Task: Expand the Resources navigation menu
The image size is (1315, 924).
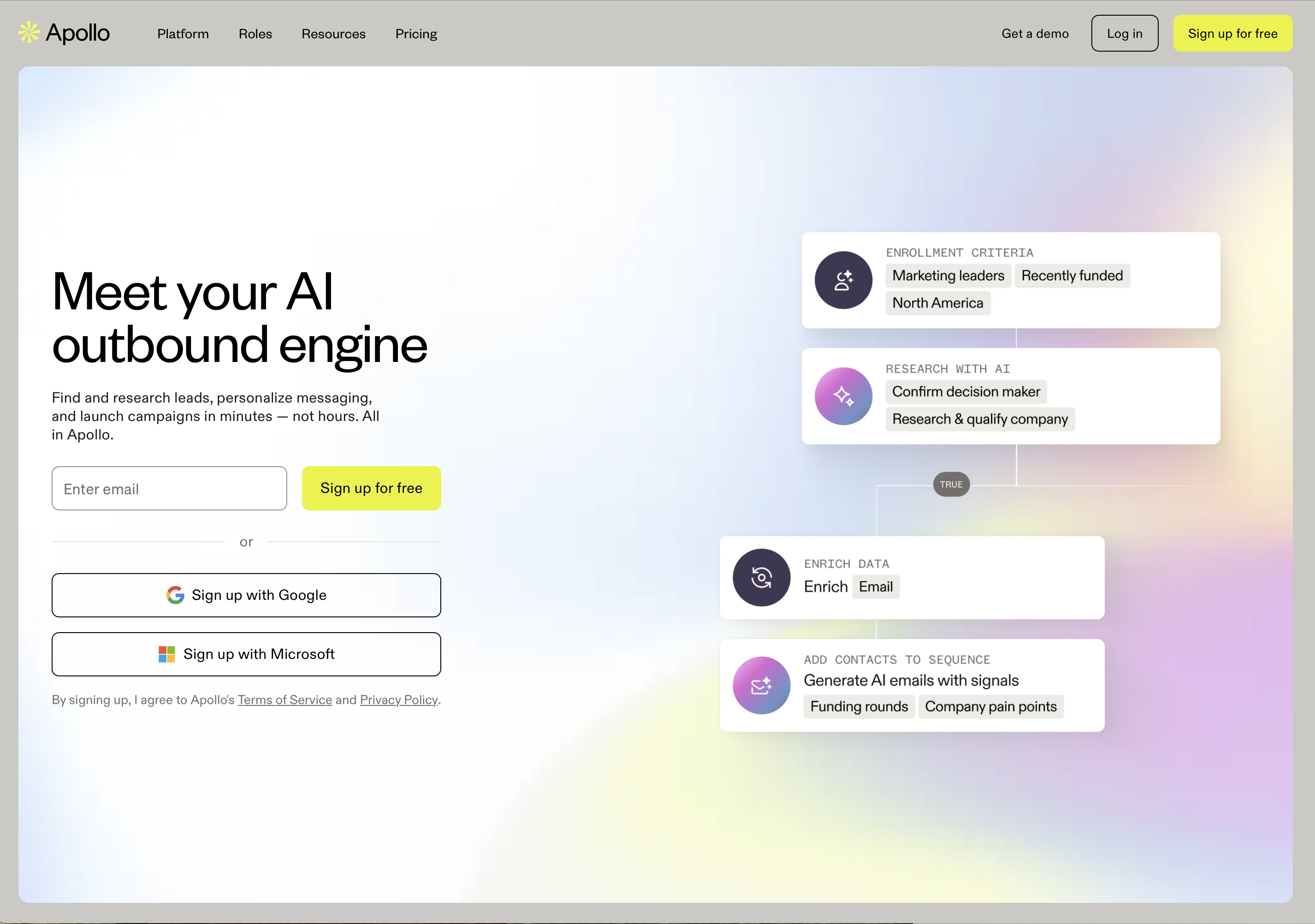Action: tap(333, 34)
